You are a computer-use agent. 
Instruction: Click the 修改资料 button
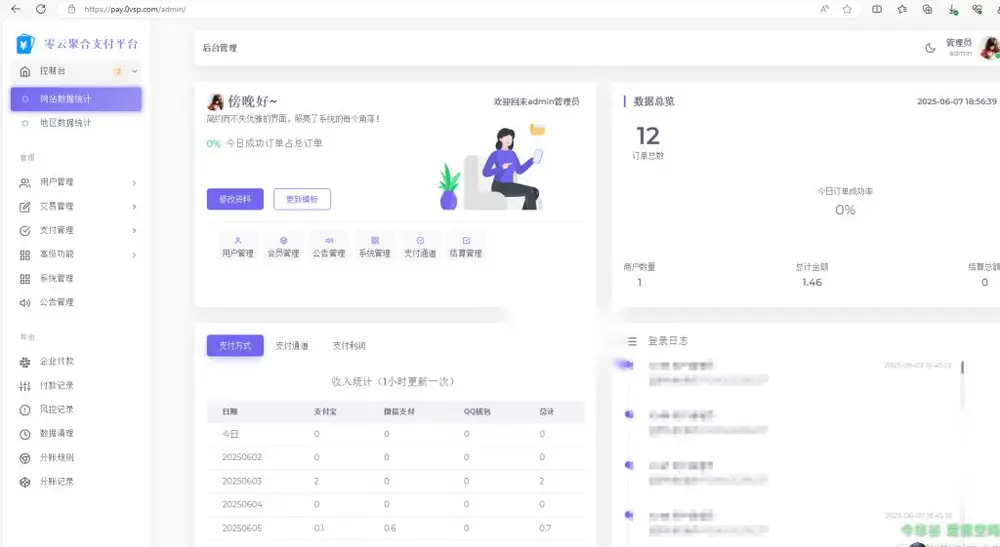[x=235, y=199]
